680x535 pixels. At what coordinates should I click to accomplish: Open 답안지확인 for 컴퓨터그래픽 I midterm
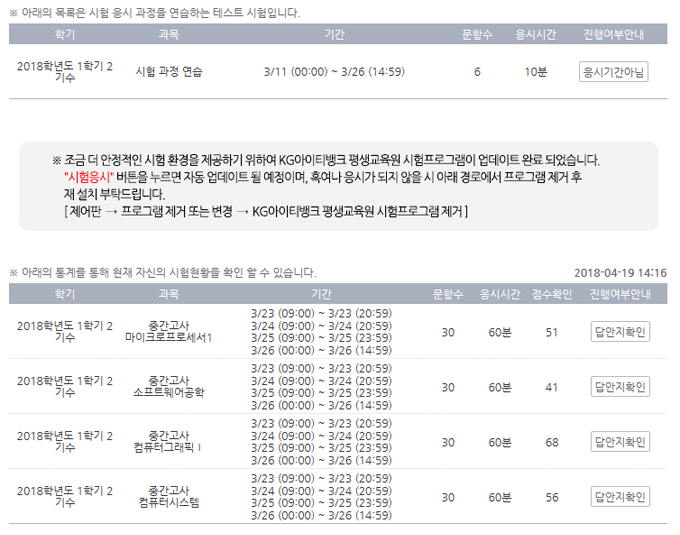[x=620, y=442]
